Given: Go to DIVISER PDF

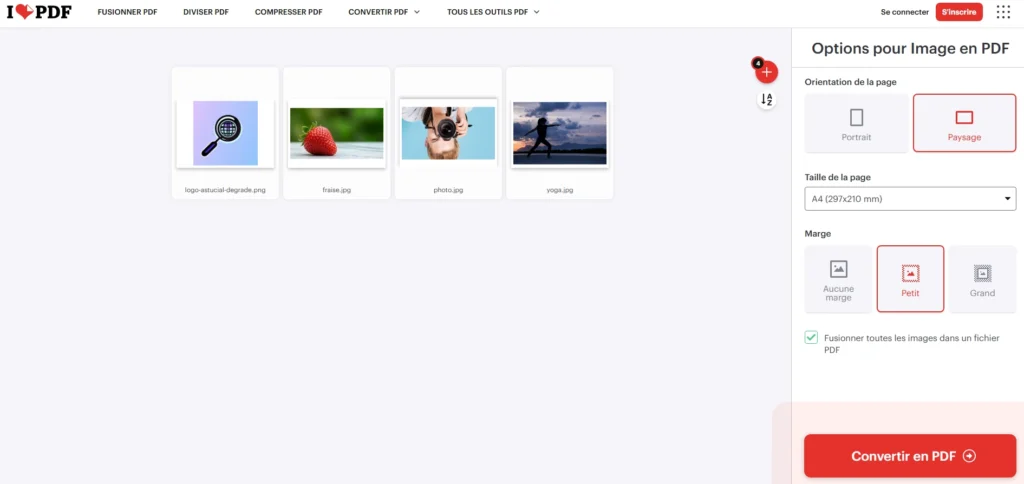Looking at the screenshot, I should (206, 12).
